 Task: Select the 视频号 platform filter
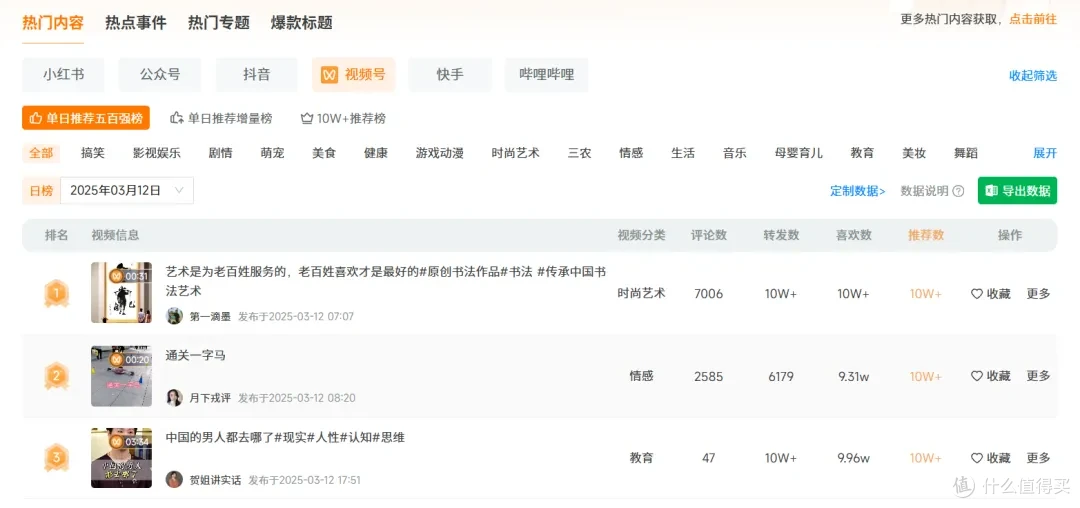353,74
